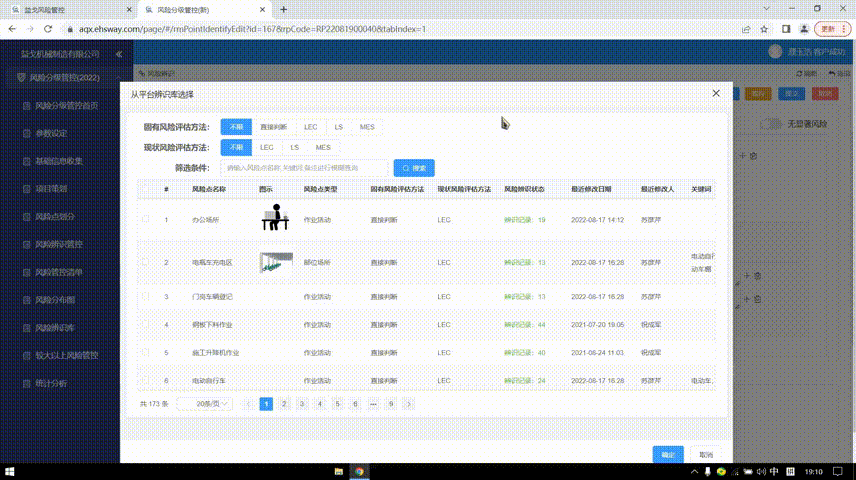Open 风险分布图 in the sidebar
This screenshot has width=856, height=480.
[x=55, y=300]
